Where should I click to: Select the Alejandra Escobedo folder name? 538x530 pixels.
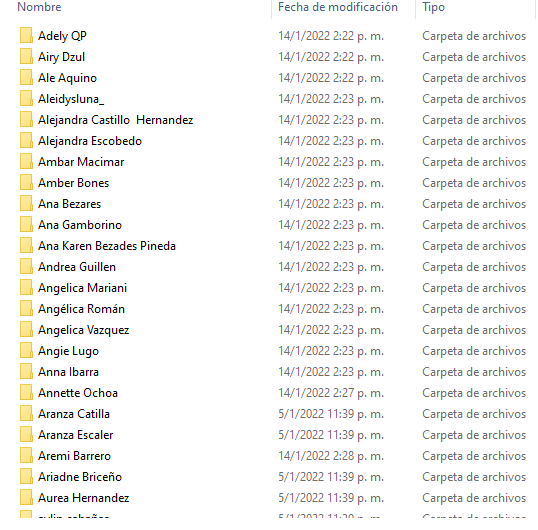[x=90, y=141]
